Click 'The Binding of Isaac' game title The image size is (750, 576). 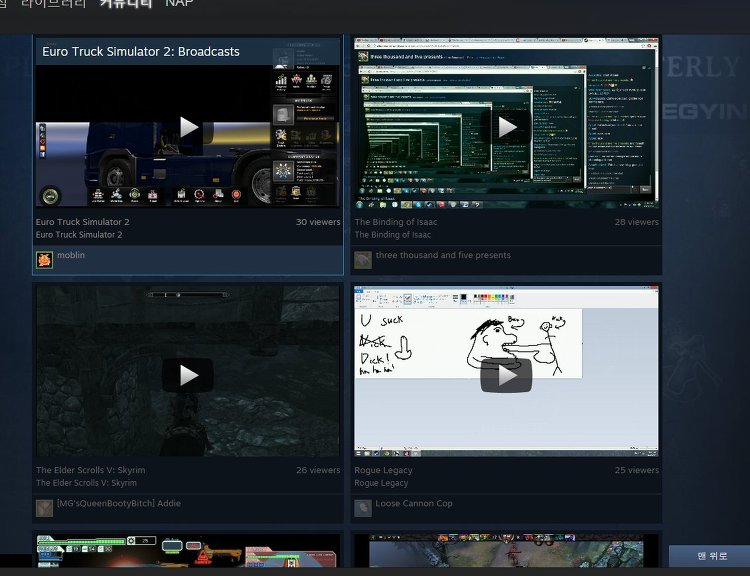(x=396, y=222)
